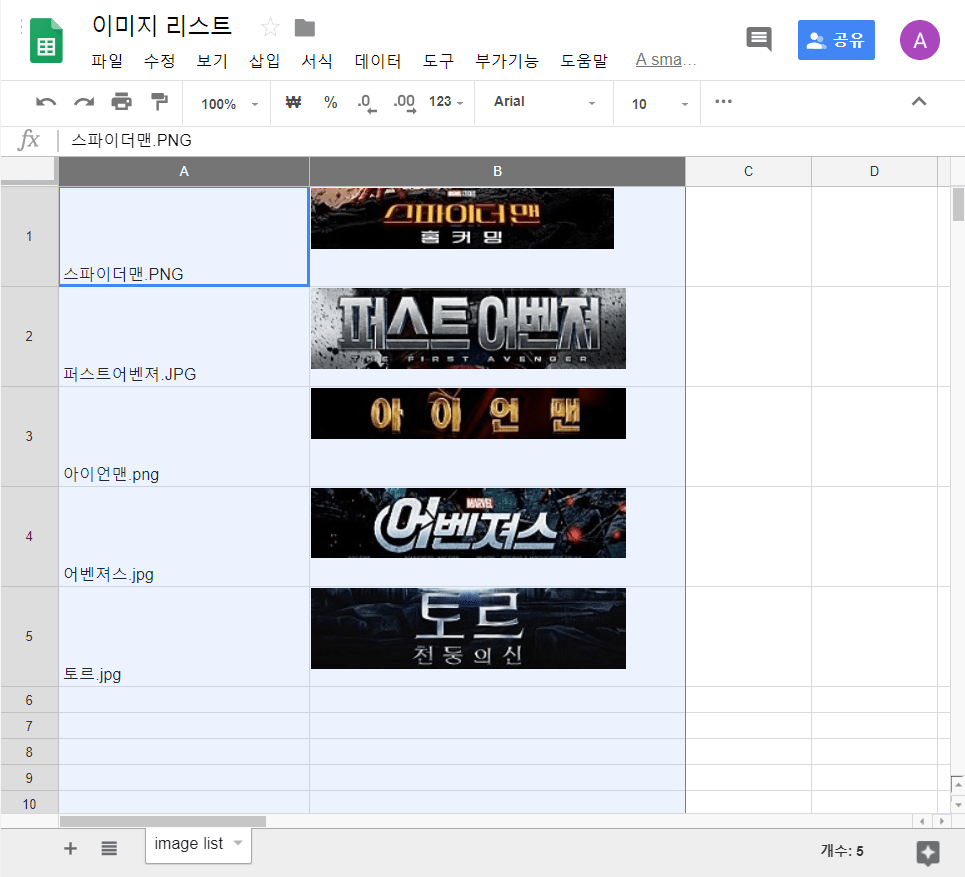Star this spreadsheet document

point(270,27)
